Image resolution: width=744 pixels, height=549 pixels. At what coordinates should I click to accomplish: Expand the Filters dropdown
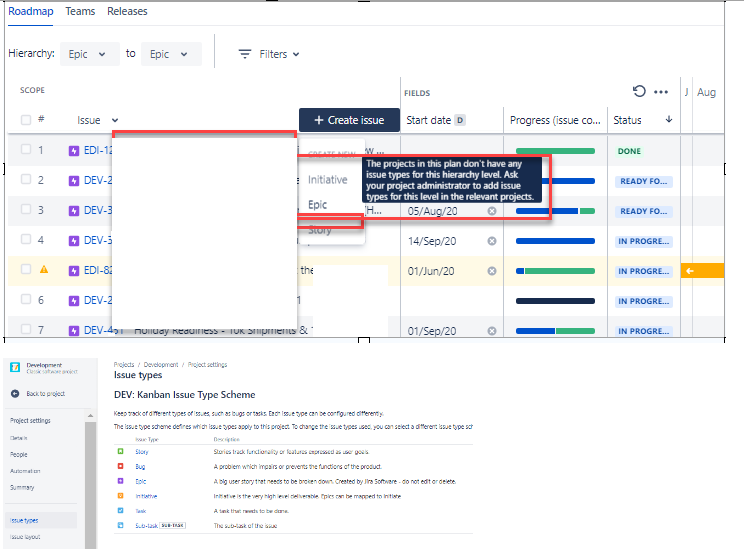(x=269, y=54)
